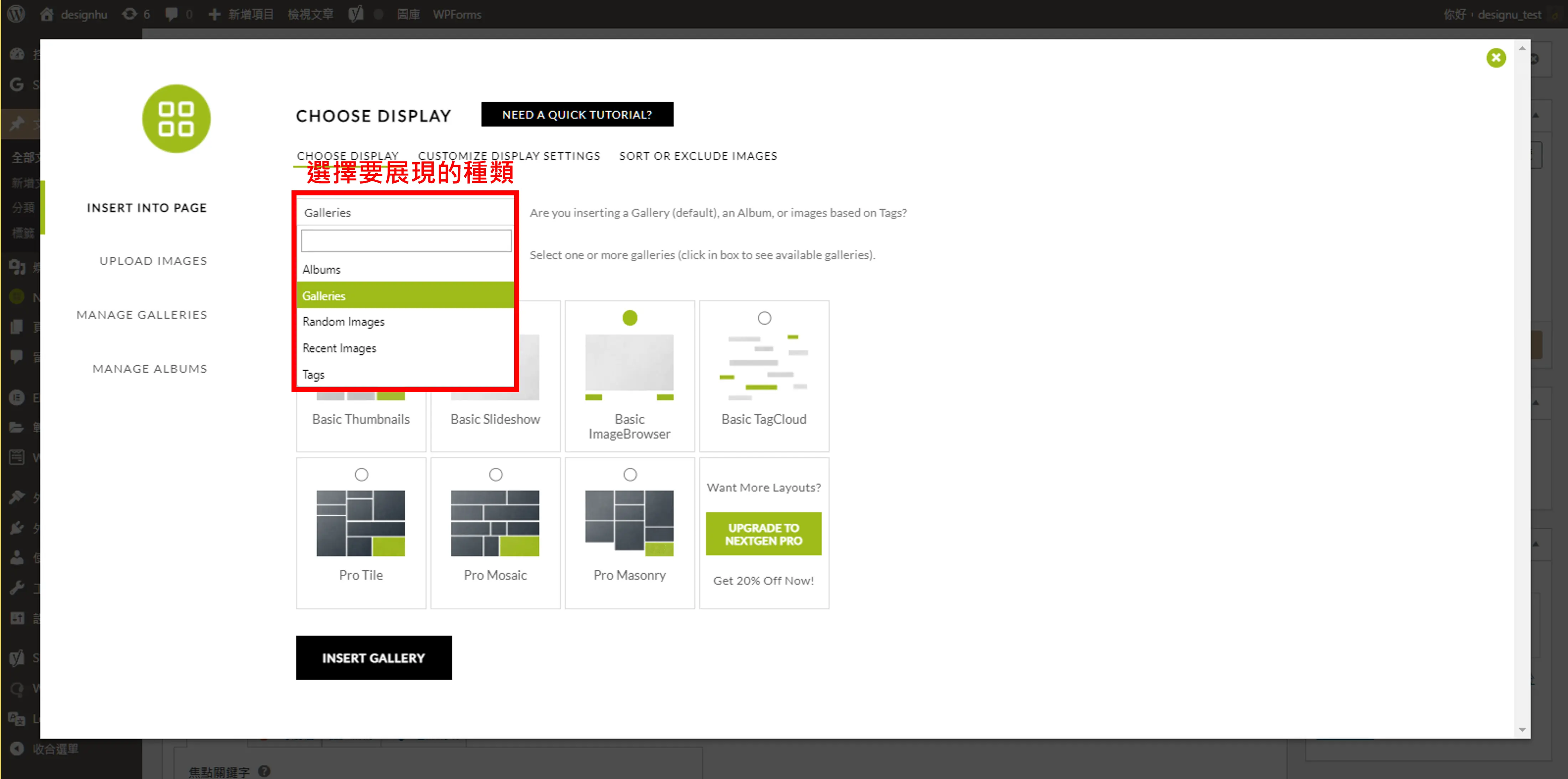The width and height of the screenshot is (1568, 779).
Task: Open the Upload Images section
Action: click(x=153, y=261)
